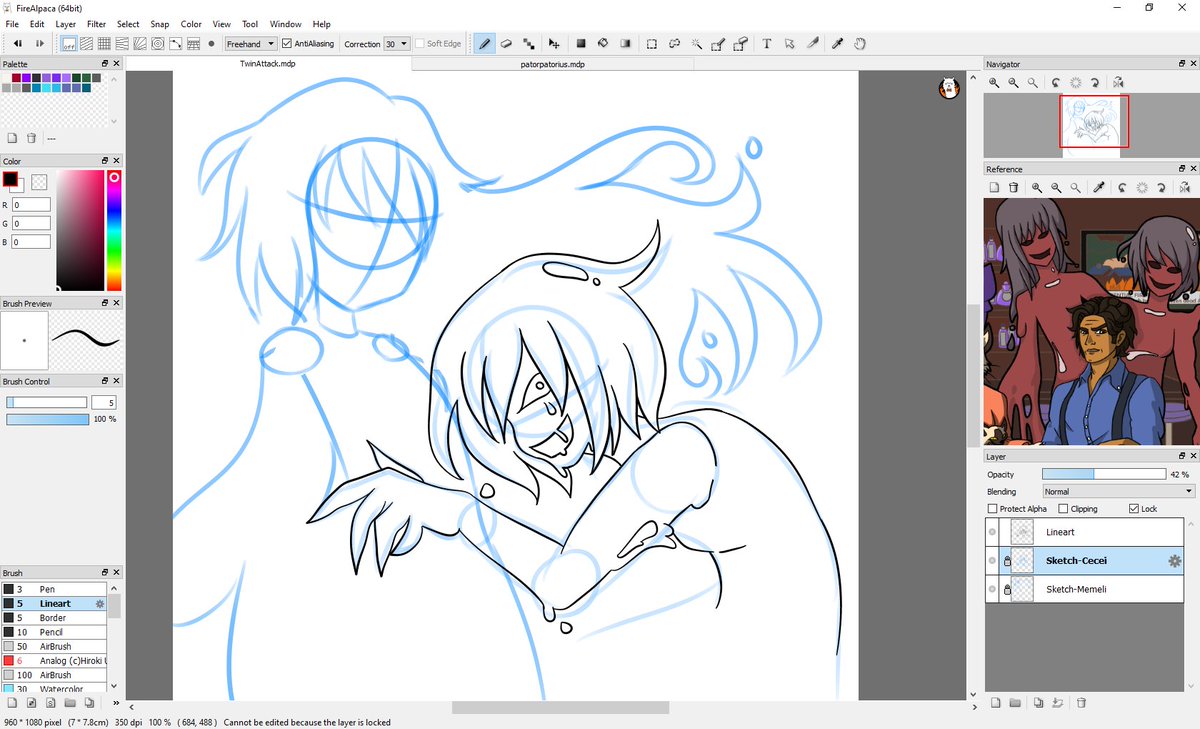Zoom in with the Navigator magnifier
This screenshot has width=1200, height=729.
(x=994, y=83)
